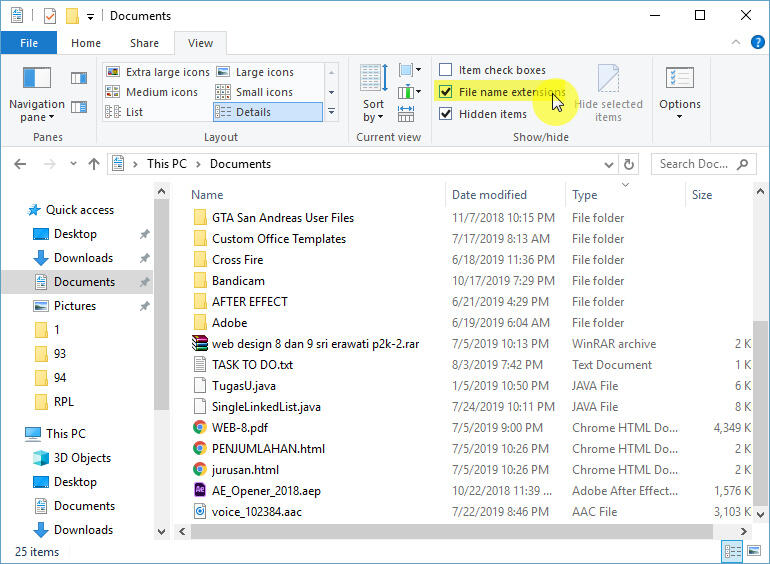Image resolution: width=770 pixels, height=564 pixels.
Task: Go back with the Back arrow
Action: point(20,164)
